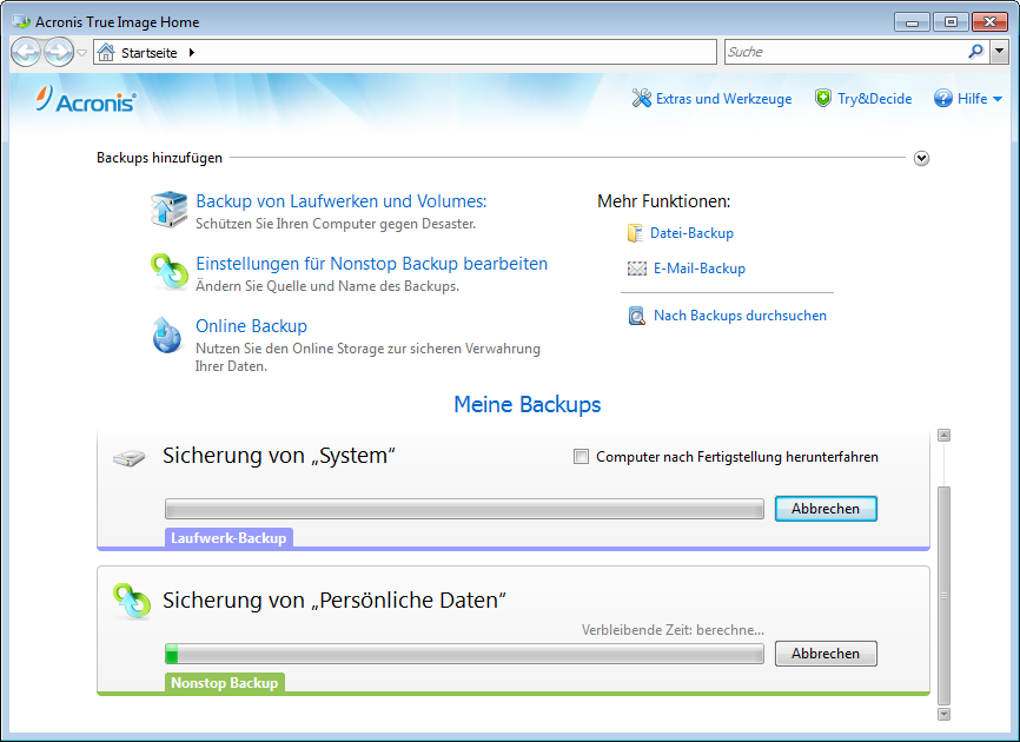Click the E-Mail-Backup envelope icon
This screenshot has width=1020, height=742.
(637, 269)
